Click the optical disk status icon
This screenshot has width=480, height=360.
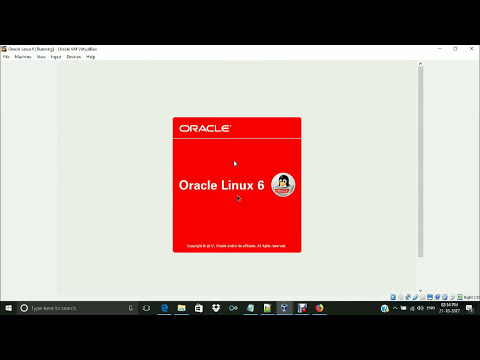tap(400, 297)
